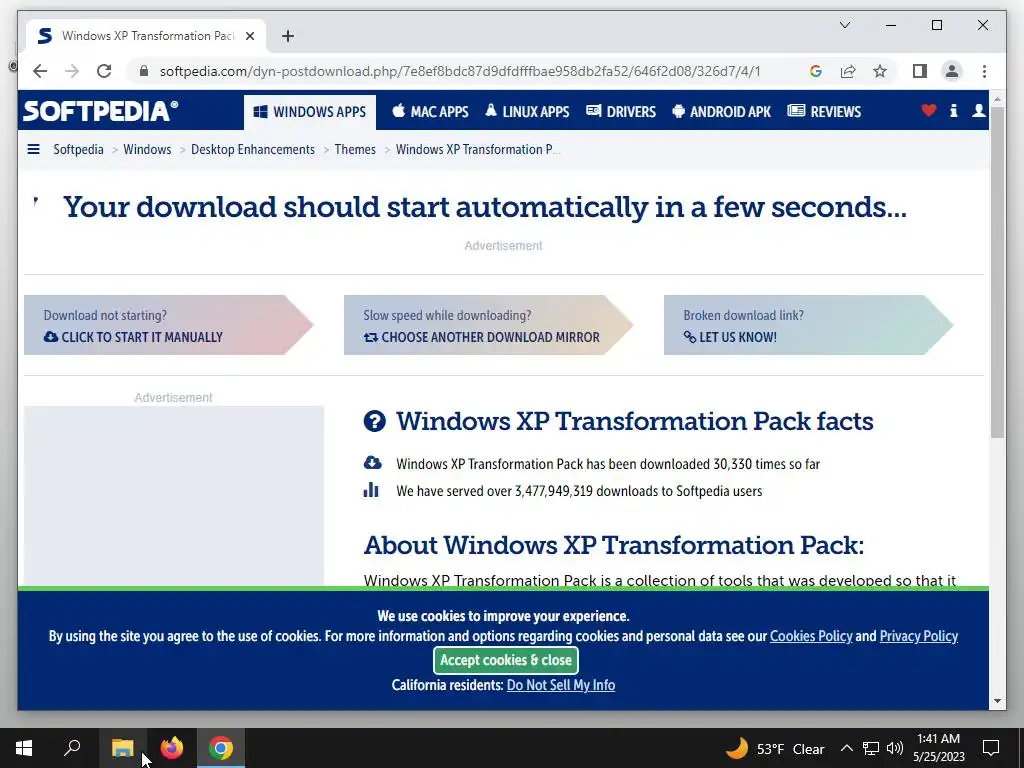The width and height of the screenshot is (1024, 768).
Task: Open the Privacy Policy link
Action: point(919,636)
